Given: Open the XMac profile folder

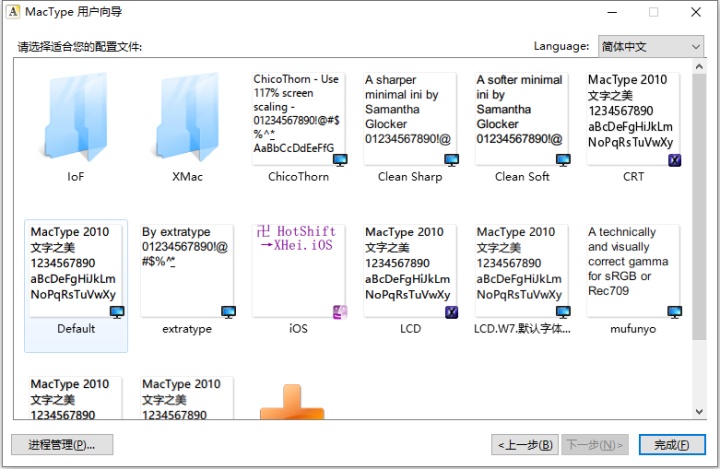Looking at the screenshot, I should click(x=187, y=117).
